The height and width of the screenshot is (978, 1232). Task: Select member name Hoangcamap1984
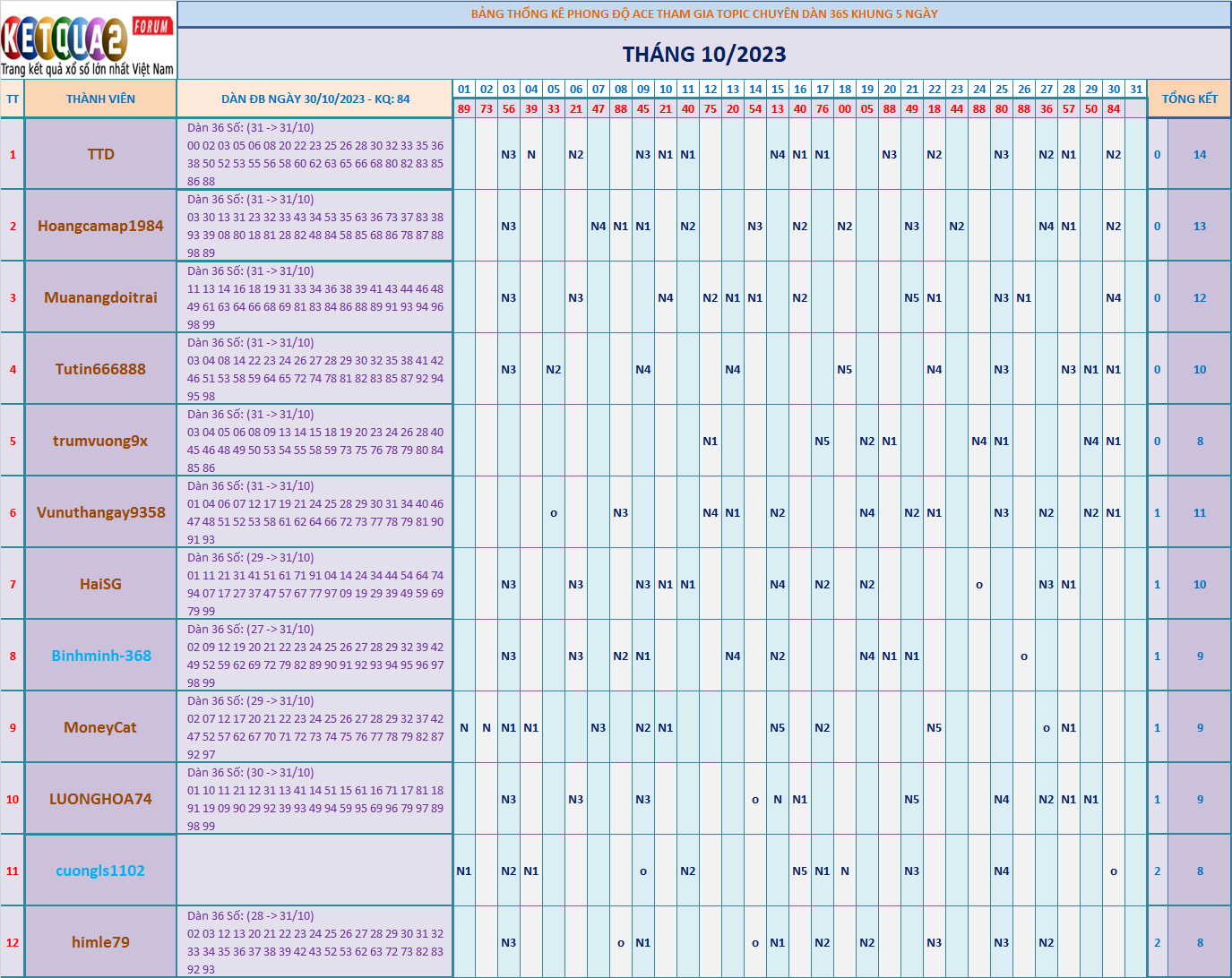point(100,226)
